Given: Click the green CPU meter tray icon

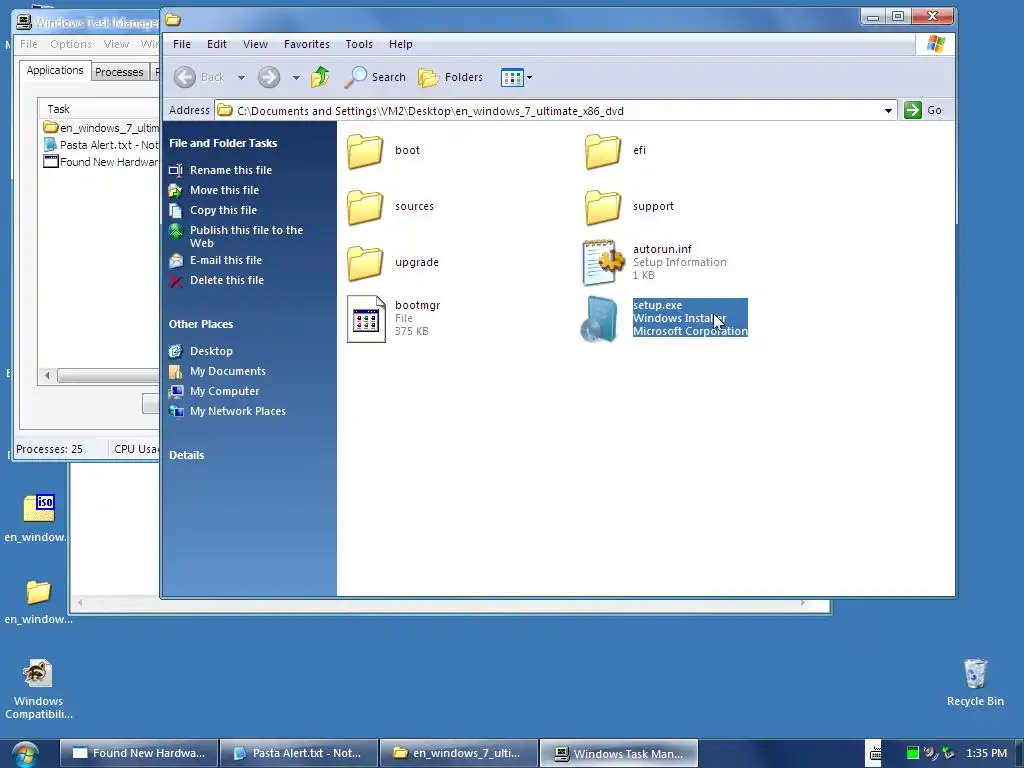Looking at the screenshot, I should (912, 753).
